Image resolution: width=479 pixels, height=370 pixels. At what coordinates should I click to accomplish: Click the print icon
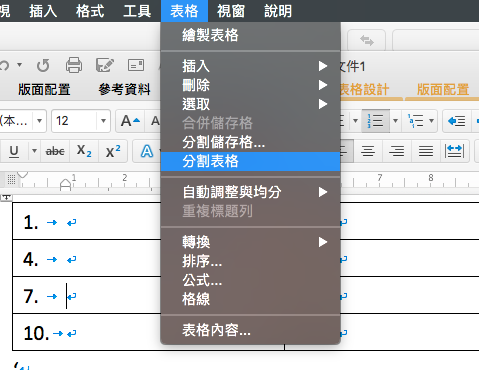74,65
